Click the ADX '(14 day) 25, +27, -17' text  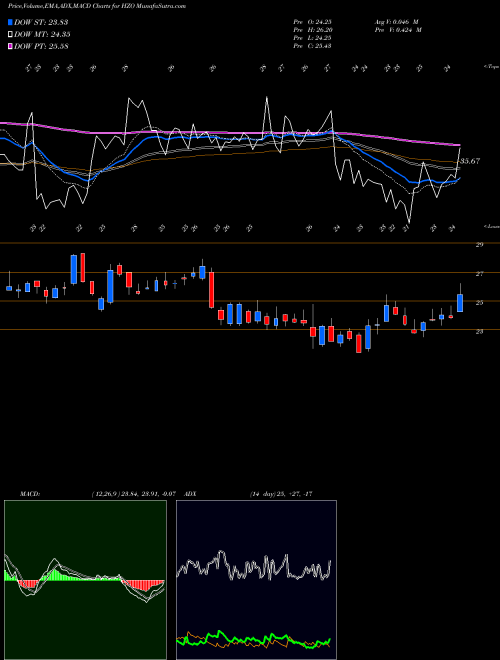281,494
